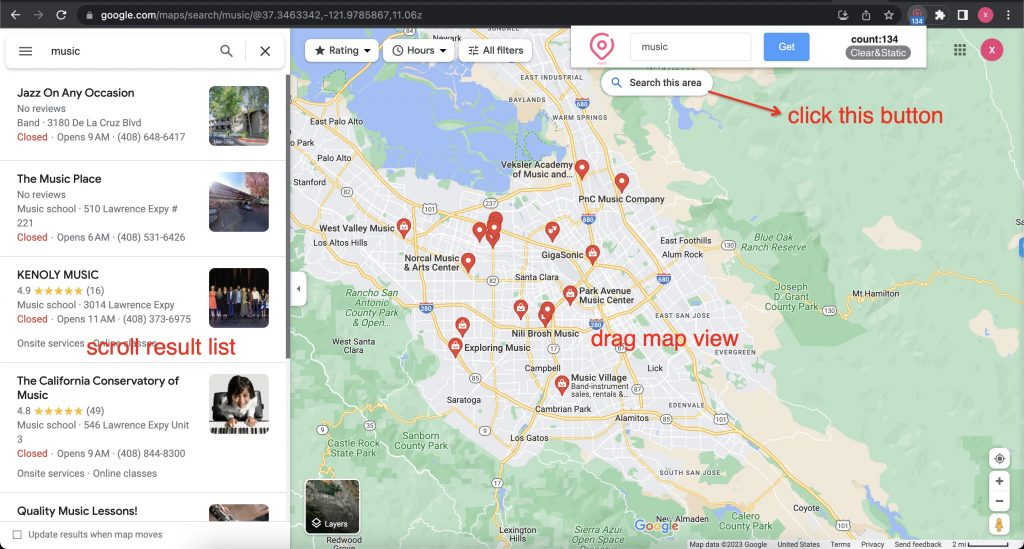
Task: Zoom out with the minus button
Action: (x=999, y=501)
